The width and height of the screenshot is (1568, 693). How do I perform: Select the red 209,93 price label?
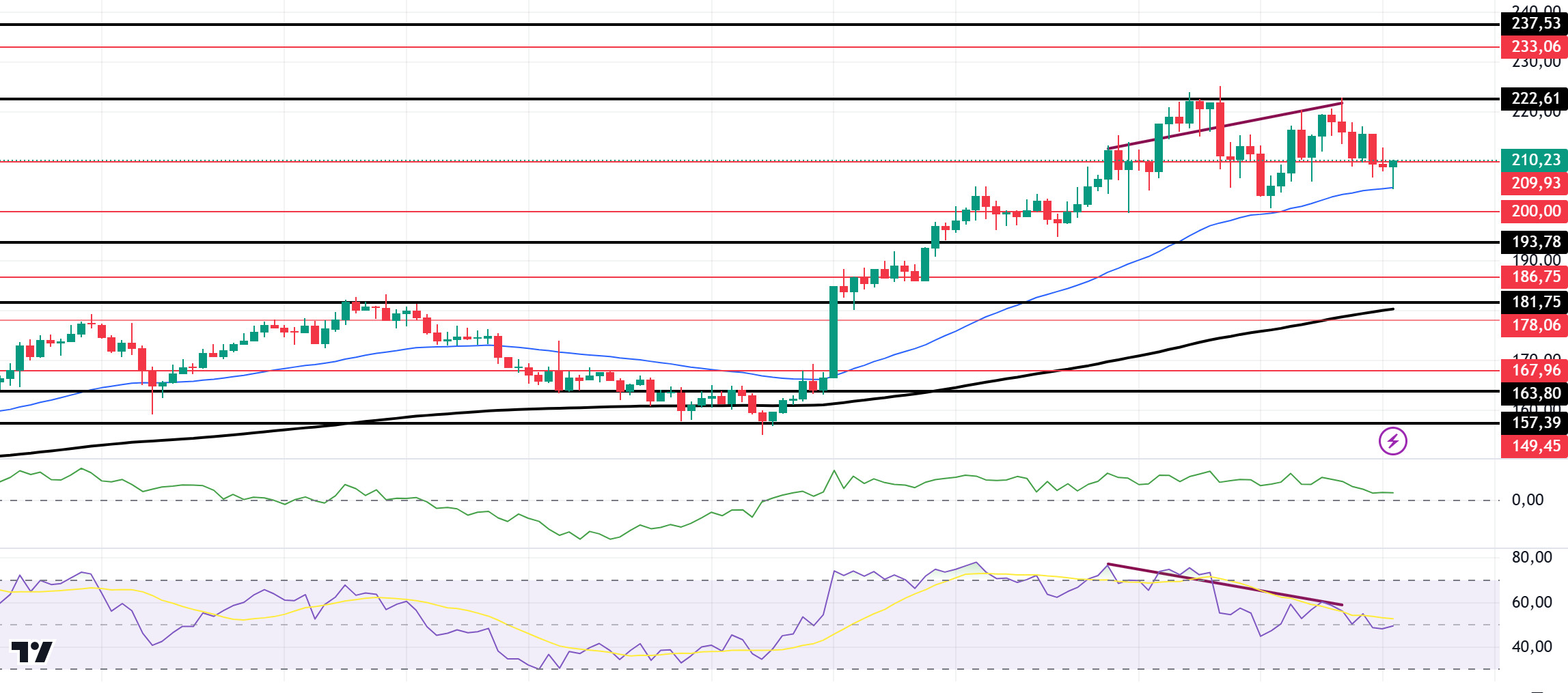1535,183
